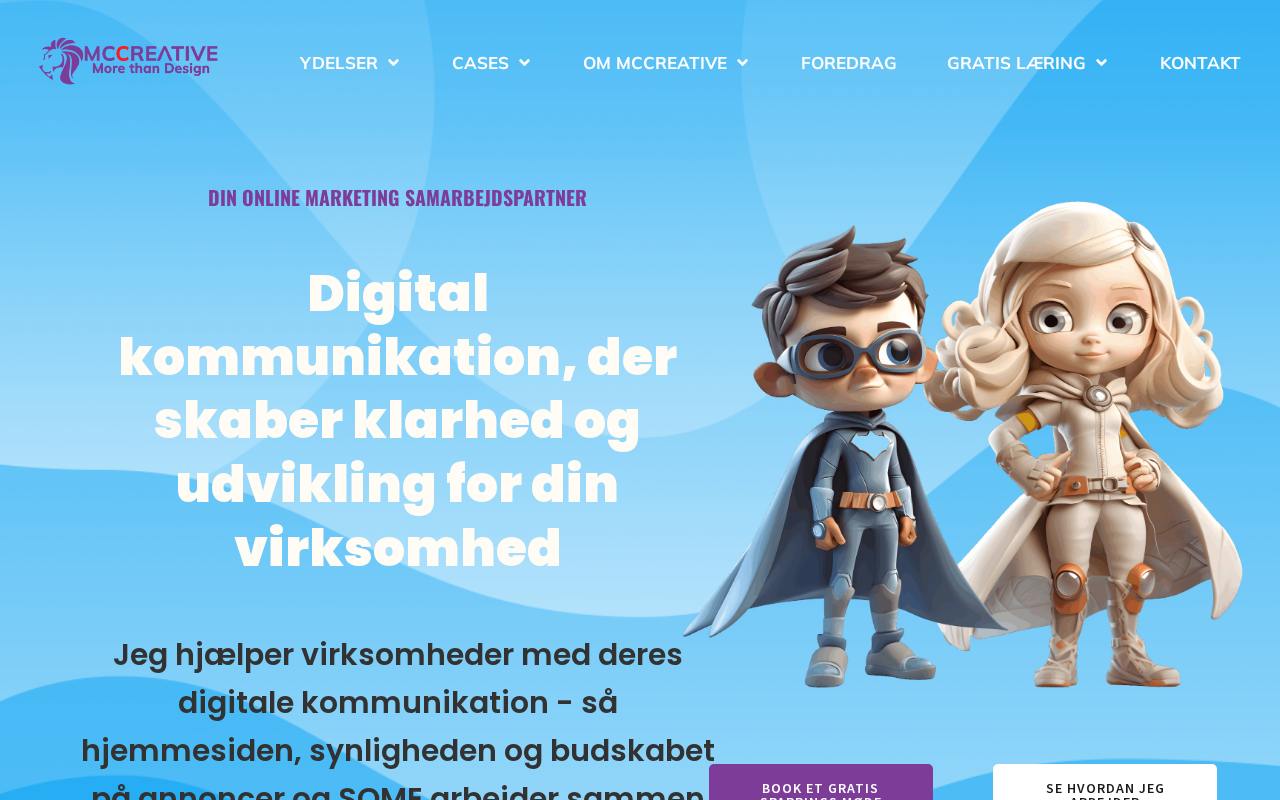Click the MCCREATIVE wordmark in the header

[151, 53]
